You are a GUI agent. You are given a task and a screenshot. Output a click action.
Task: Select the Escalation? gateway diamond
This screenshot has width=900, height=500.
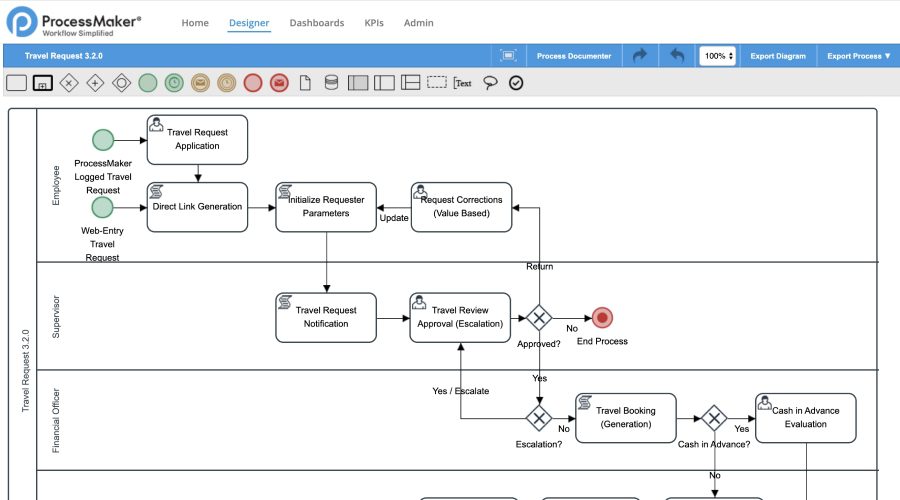[539, 418]
